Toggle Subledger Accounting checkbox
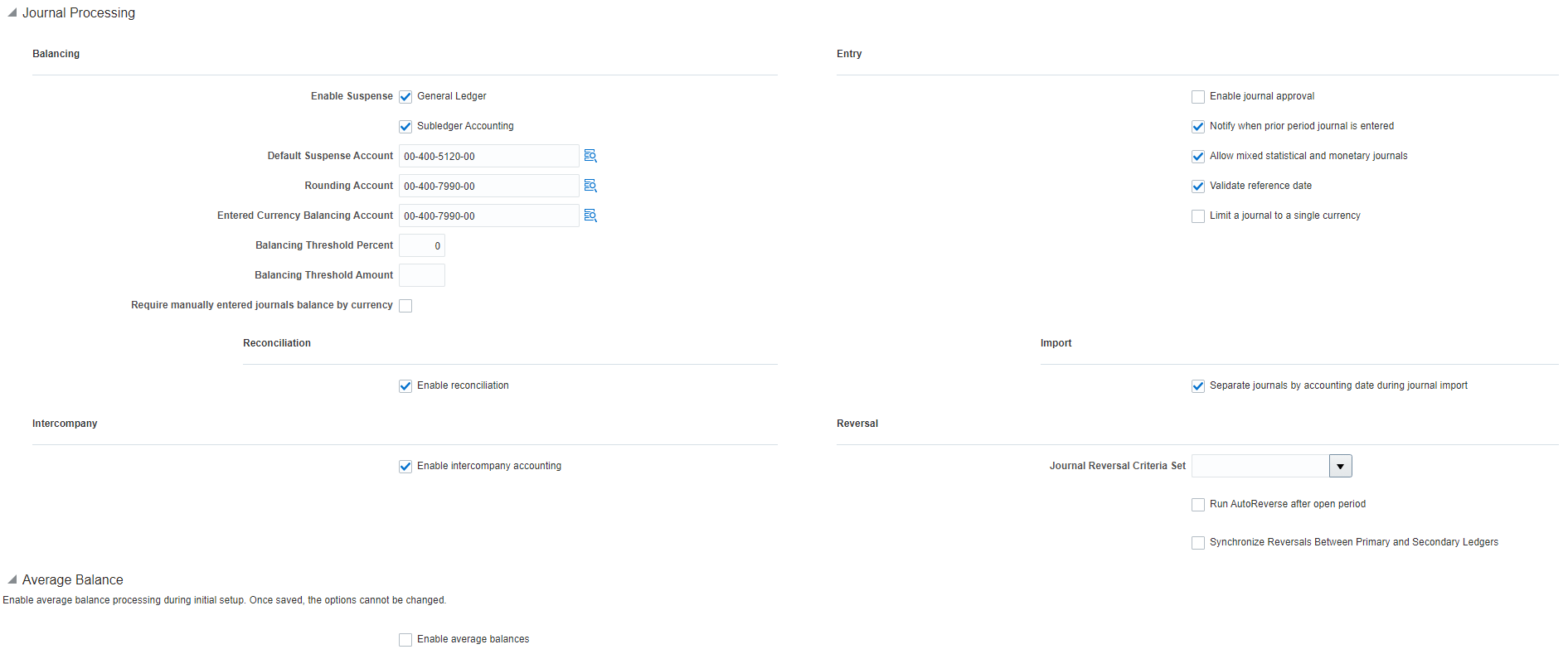This screenshot has width=1568, height=659. click(x=405, y=127)
